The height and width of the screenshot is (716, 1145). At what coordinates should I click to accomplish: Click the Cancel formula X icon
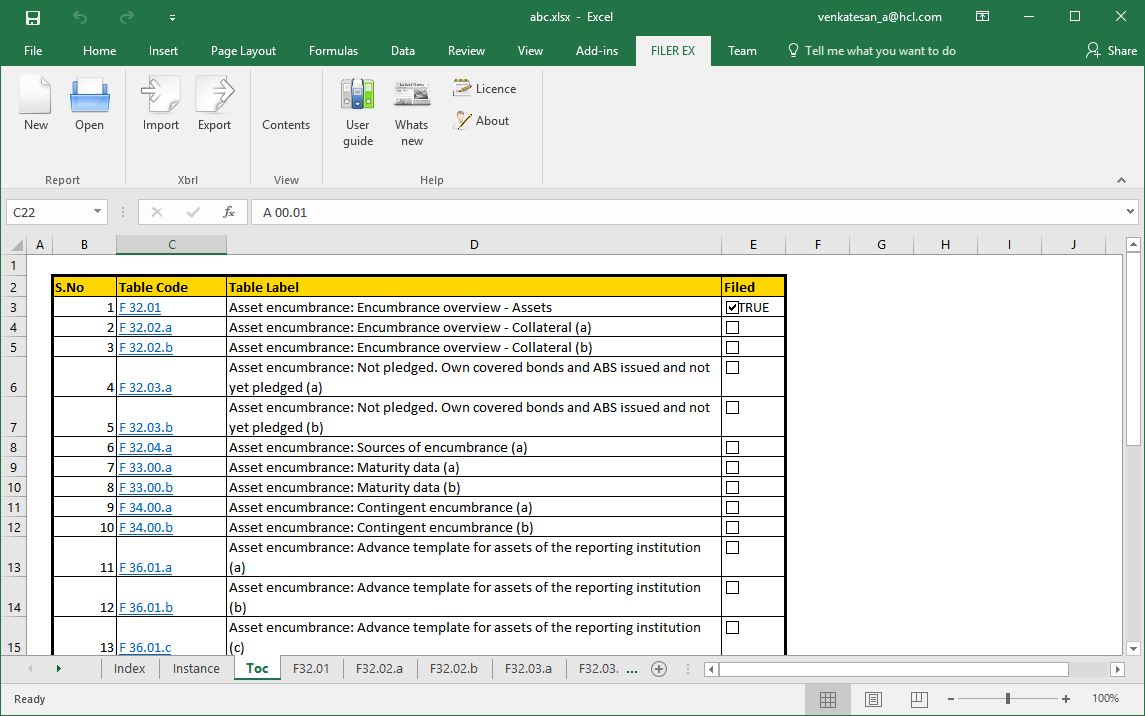[156, 212]
